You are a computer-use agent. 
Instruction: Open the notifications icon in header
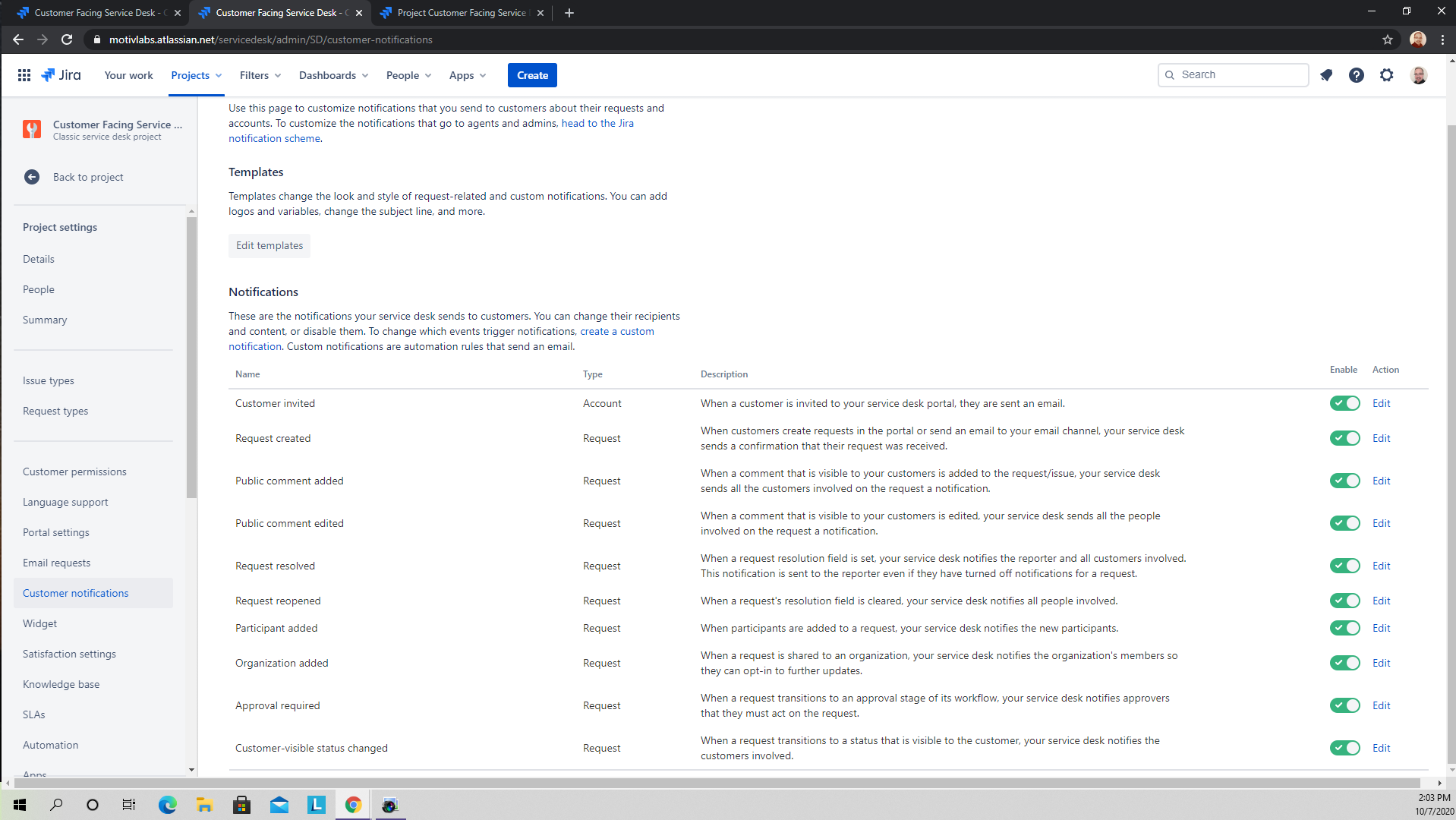(1326, 75)
